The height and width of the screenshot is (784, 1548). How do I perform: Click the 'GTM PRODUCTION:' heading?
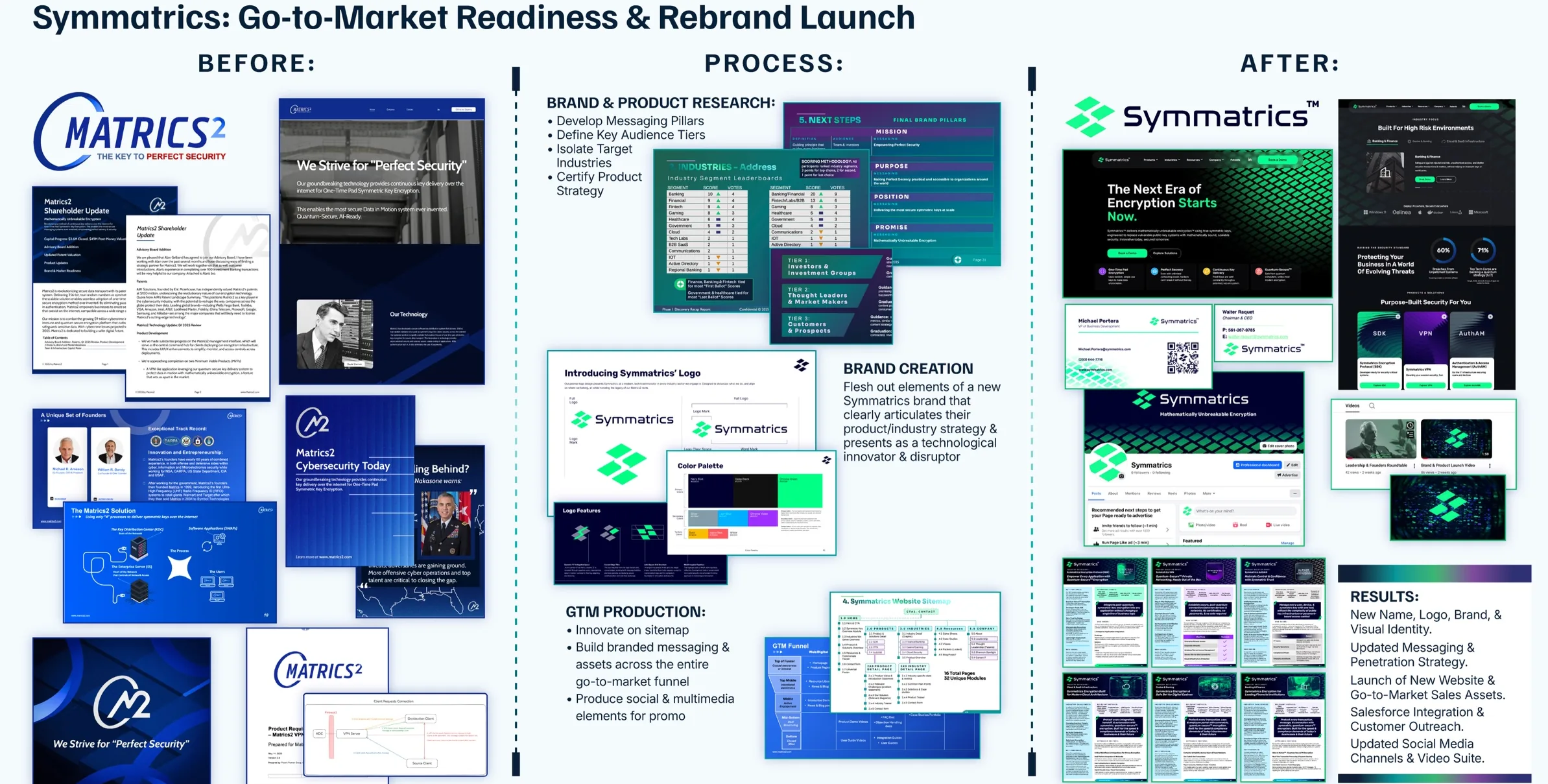[x=636, y=612]
